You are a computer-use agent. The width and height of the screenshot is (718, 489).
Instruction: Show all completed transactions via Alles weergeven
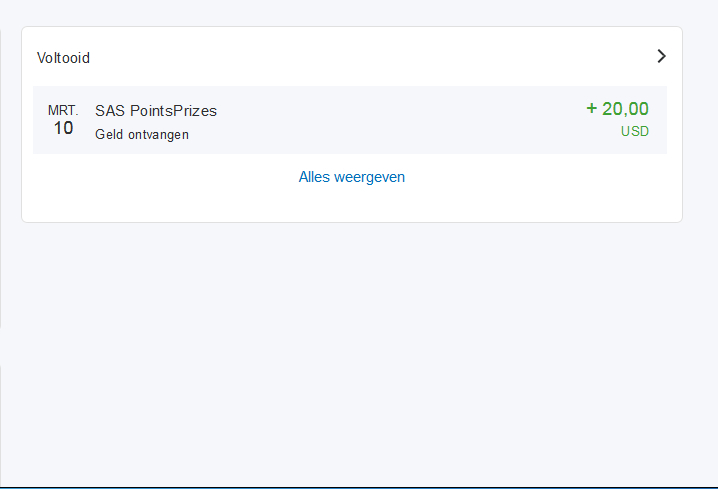352,177
